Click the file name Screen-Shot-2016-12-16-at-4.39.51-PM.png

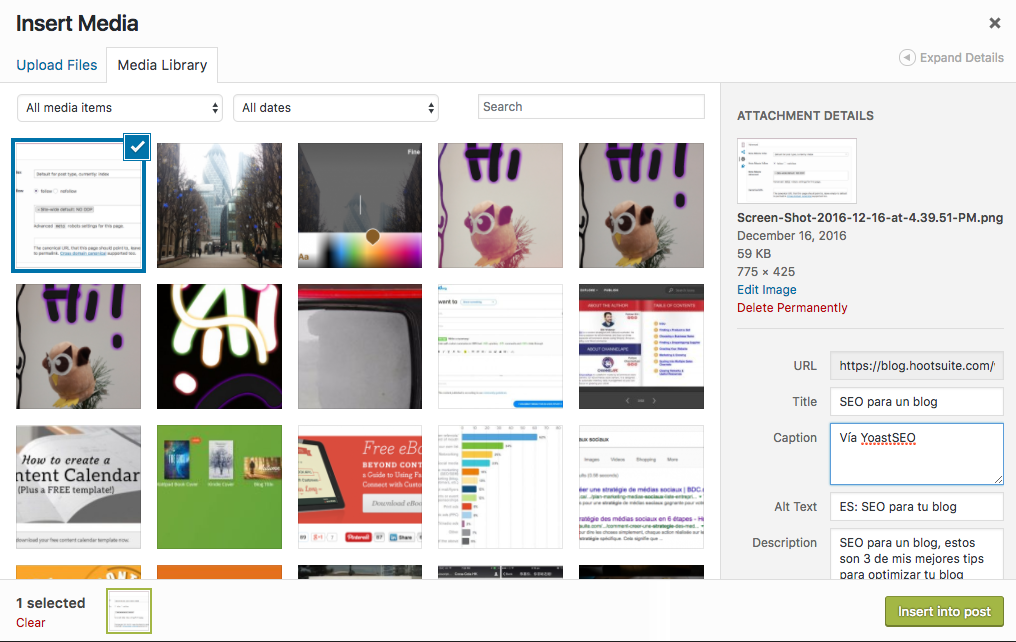(x=870, y=218)
